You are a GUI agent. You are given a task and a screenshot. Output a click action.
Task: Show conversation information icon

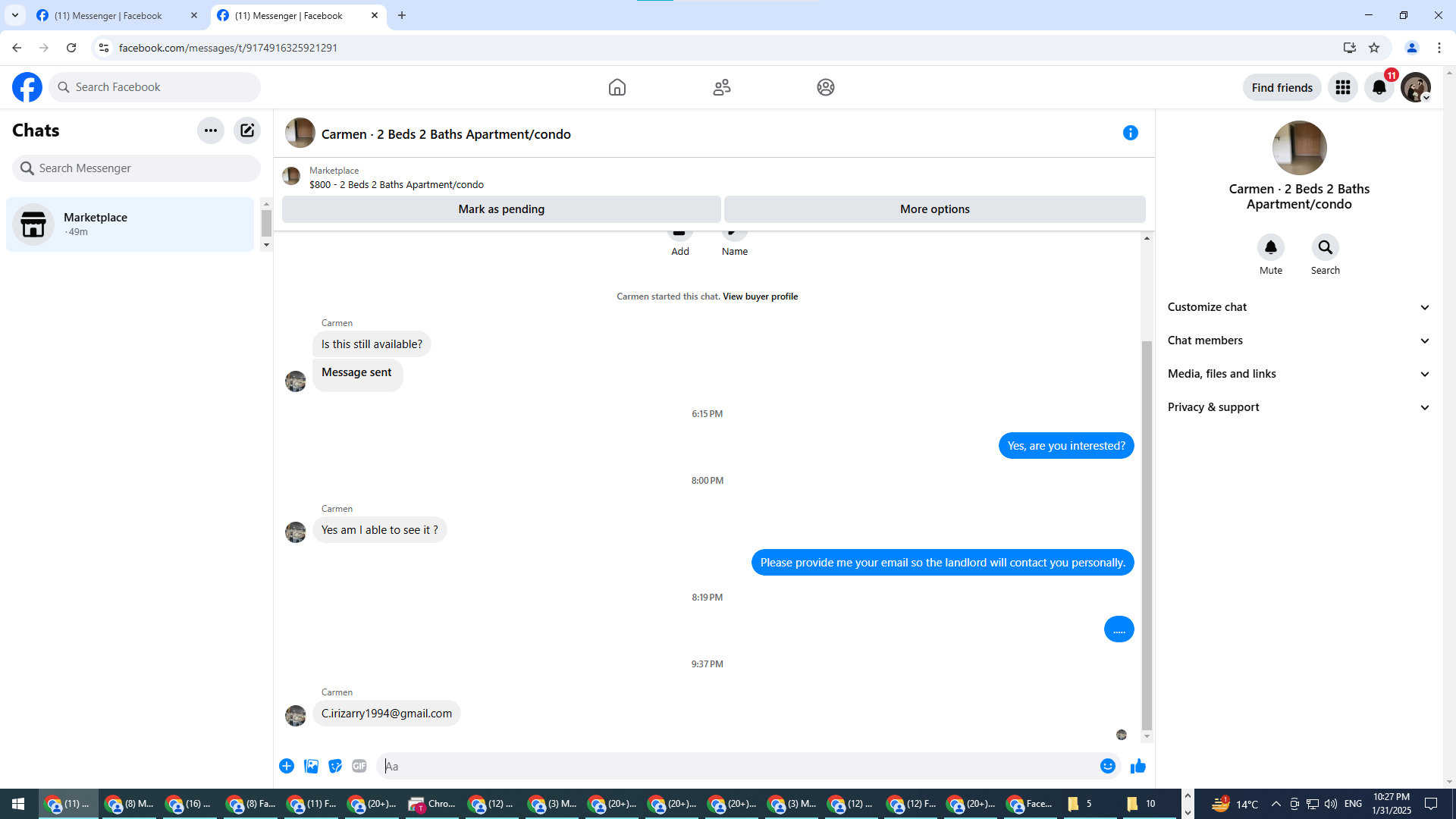point(1131,133)
